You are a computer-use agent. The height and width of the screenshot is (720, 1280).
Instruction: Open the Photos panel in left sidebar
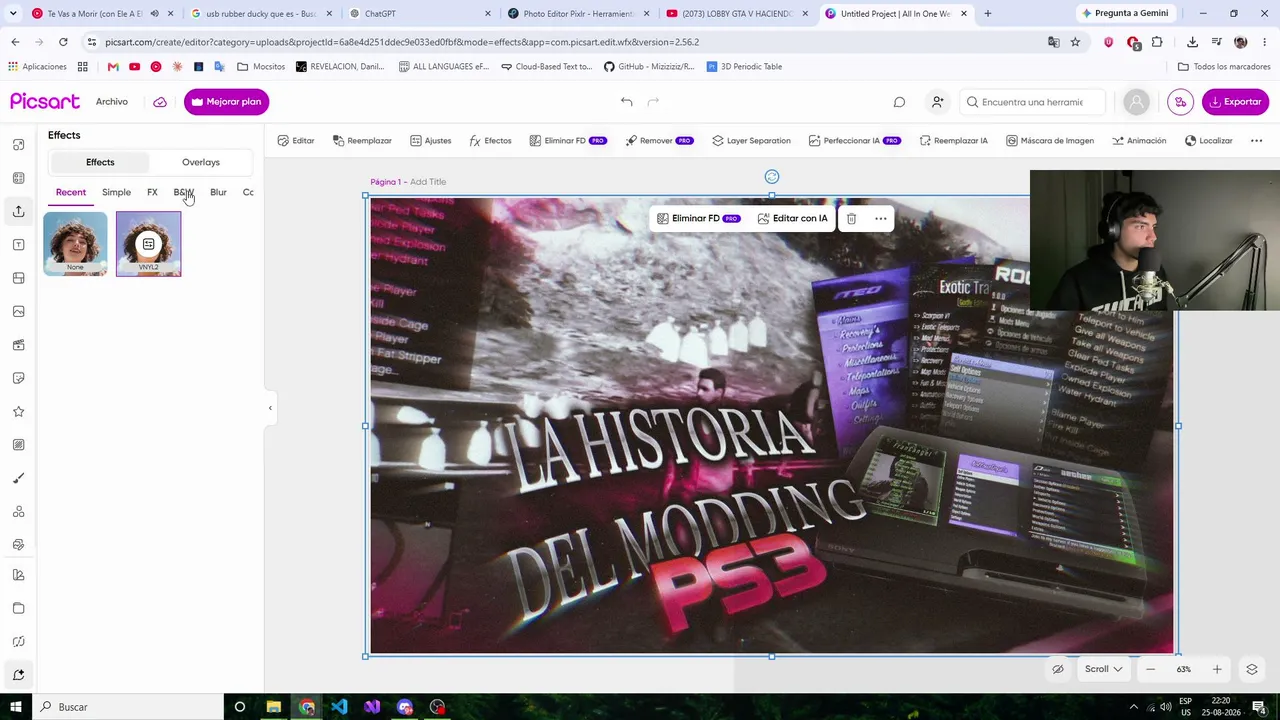click(18, 312)
